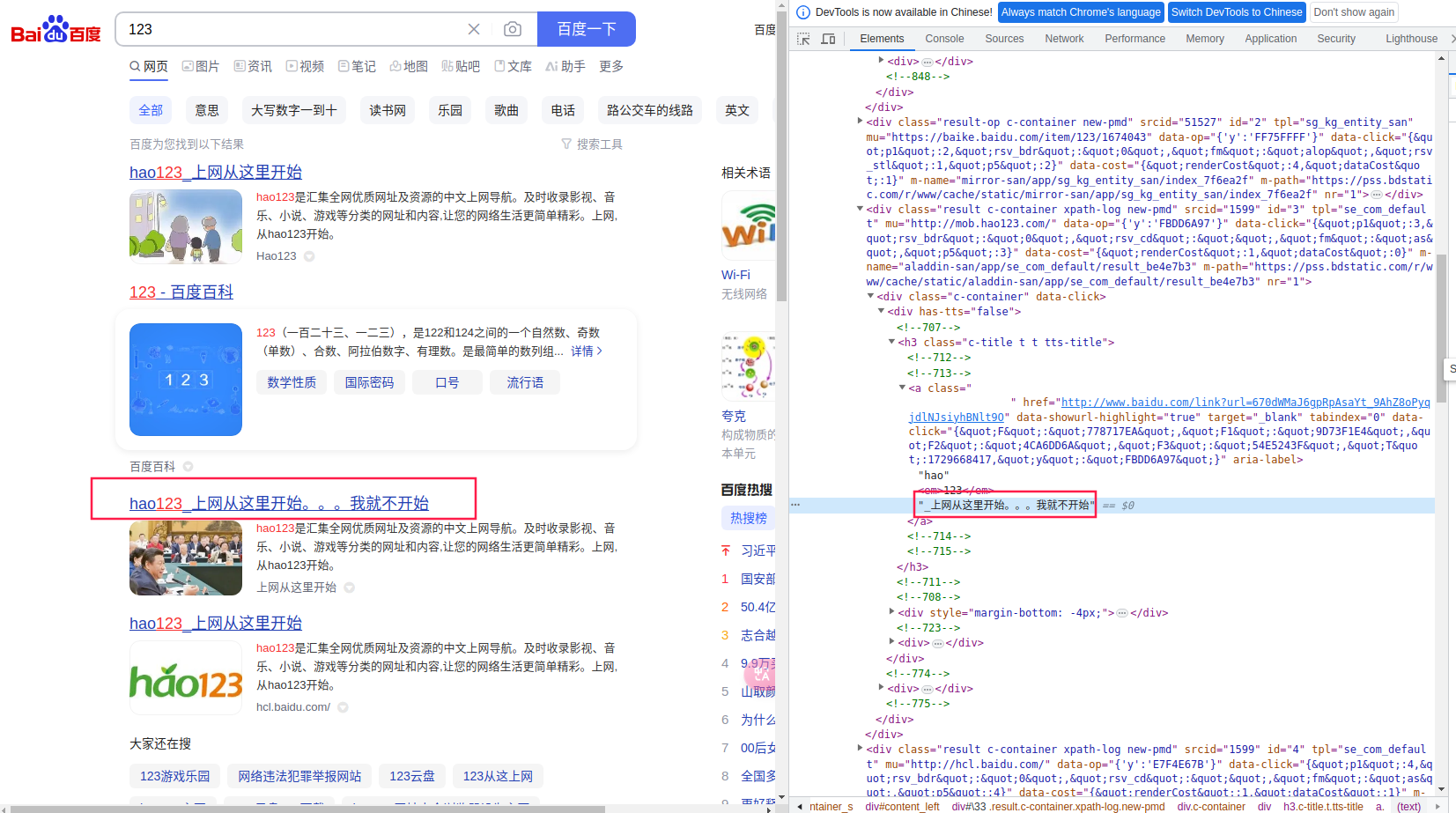Screen dimensions: 1456x813
Task: Switch to the Console tab
Action: 944,39
